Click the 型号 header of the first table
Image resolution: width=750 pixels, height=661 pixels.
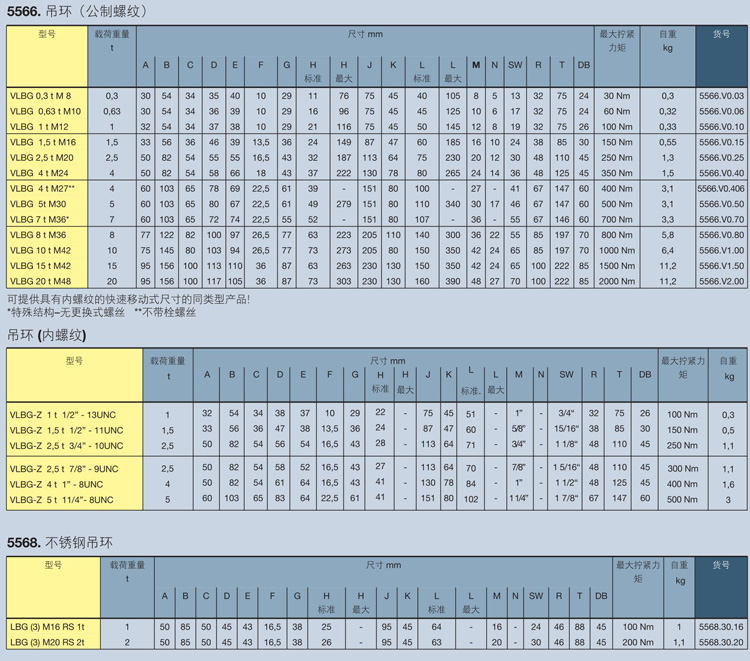pos(47,34)
